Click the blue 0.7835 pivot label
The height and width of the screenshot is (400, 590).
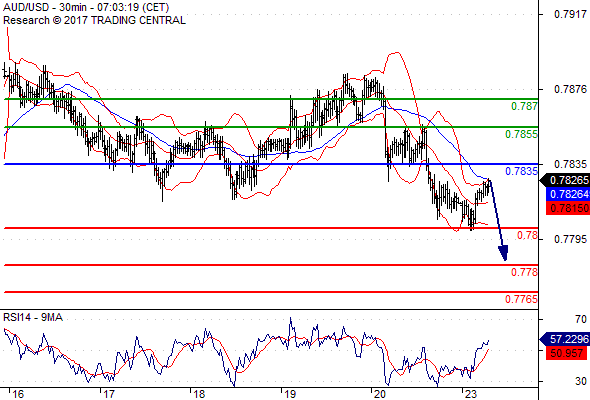pos(521,172)
